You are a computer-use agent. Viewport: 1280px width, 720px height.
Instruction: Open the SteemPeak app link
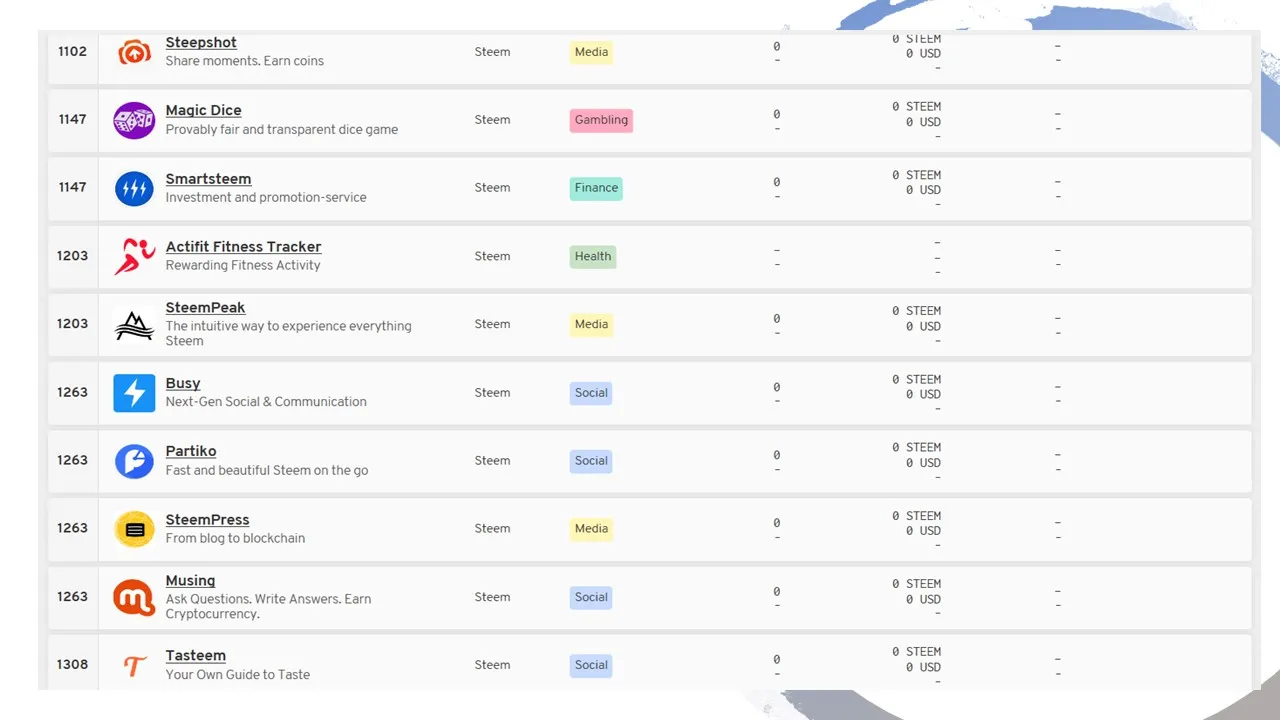point(205,308)
